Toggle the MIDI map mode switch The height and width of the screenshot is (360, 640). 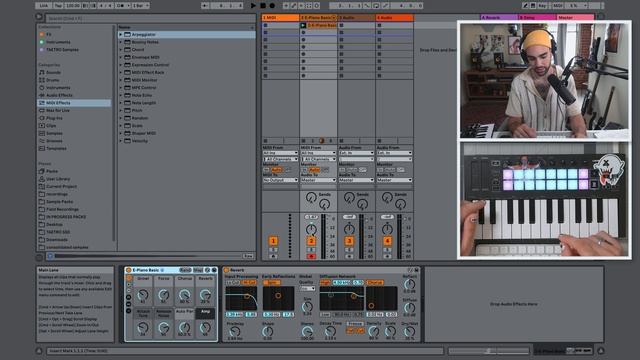tap(557, 6)
